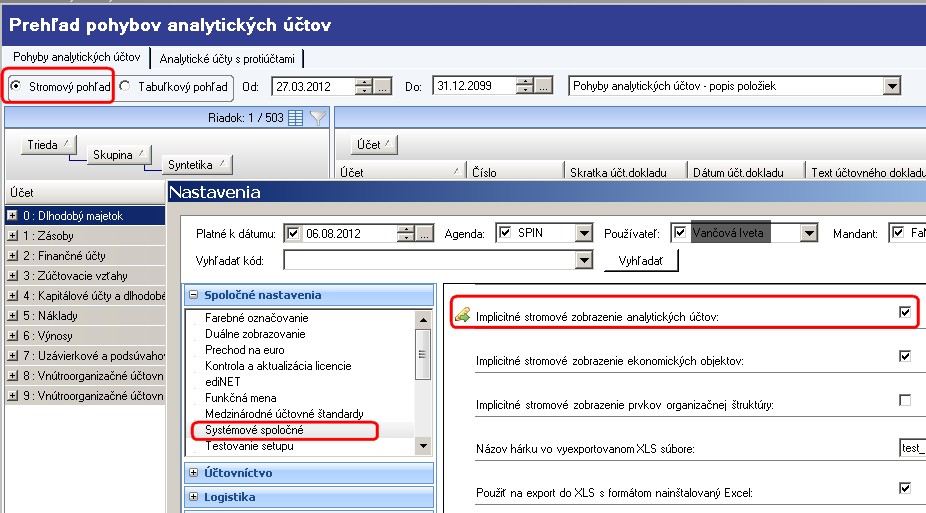Select Tabuľkový pohľad radio button

[x=125, y=86]
